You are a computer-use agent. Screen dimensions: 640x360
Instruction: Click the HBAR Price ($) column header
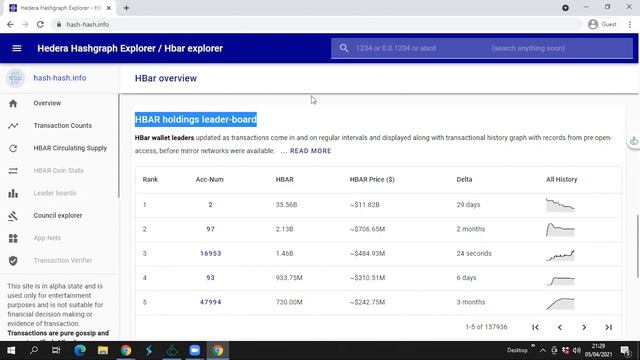pyautogui.click(x=372, y=180)
